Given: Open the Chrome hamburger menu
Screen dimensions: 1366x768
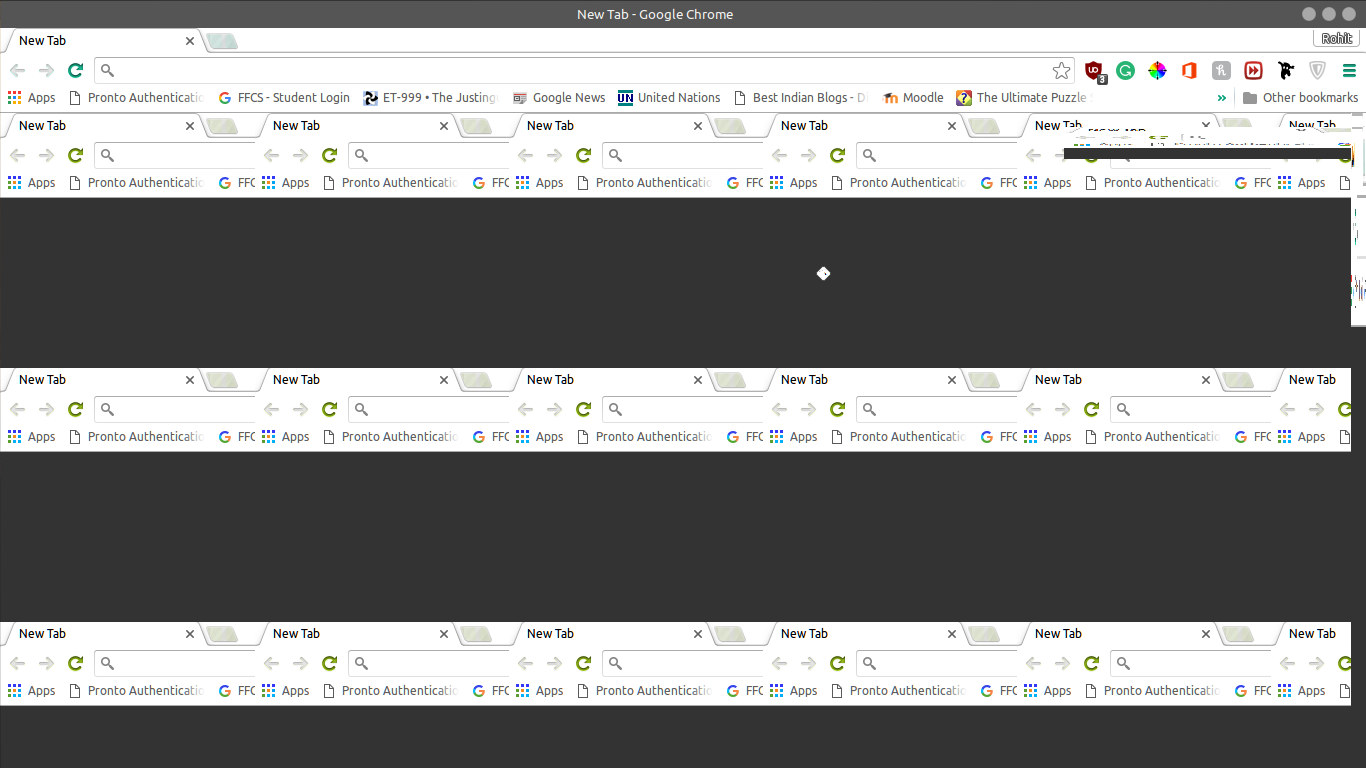Looking at the screenshot, I should click(x=1349, y=70).
